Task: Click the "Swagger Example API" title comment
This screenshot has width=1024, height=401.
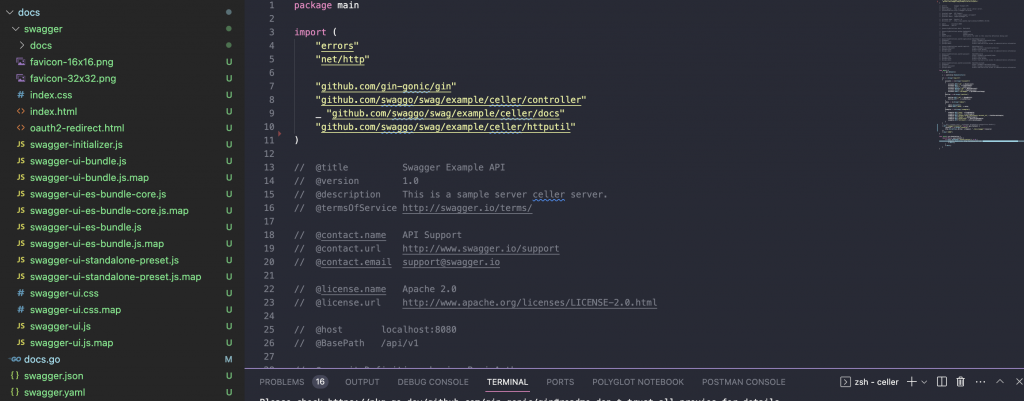Action: pos(453,167)
